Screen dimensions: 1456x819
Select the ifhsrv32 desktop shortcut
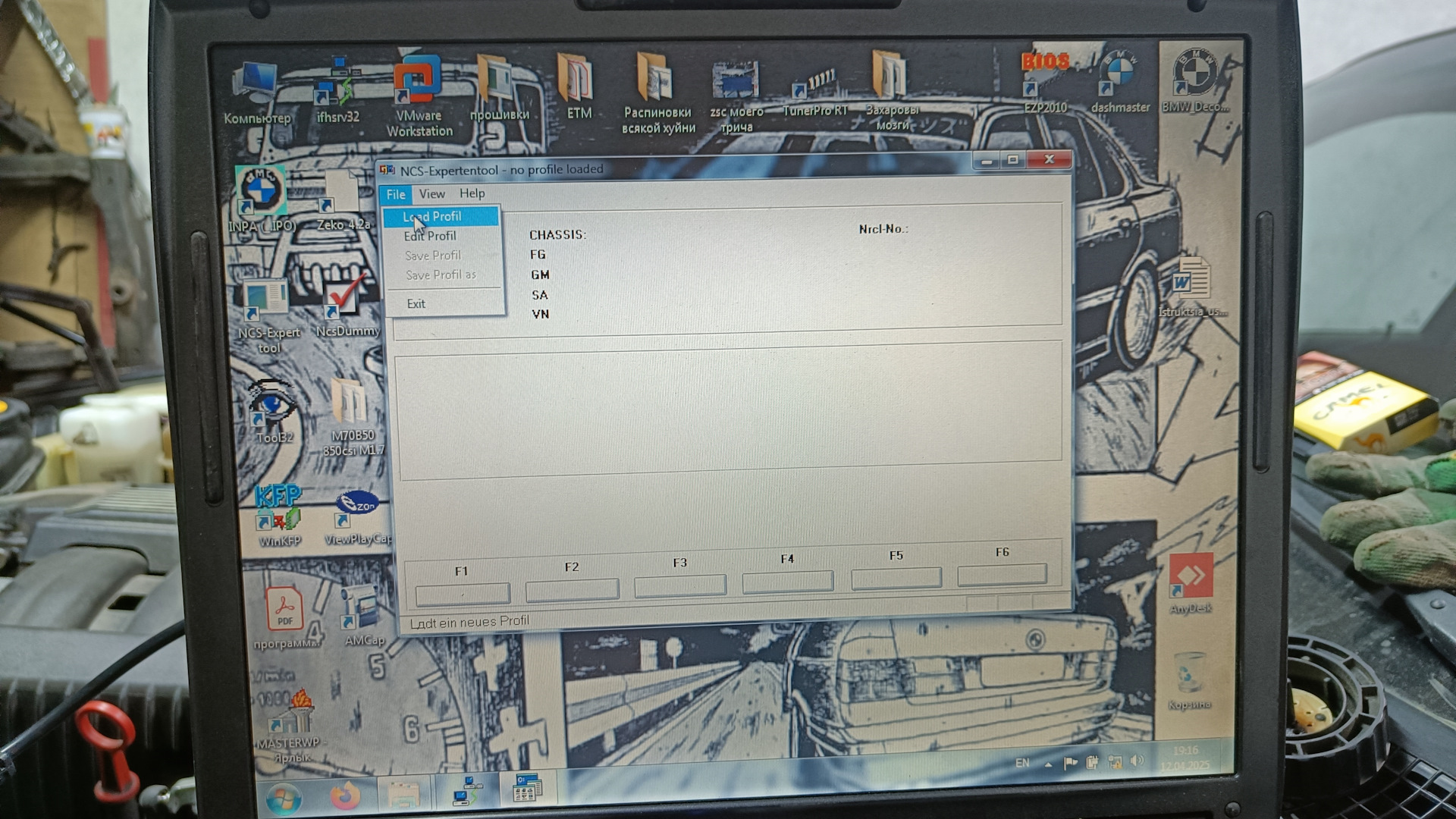point(337,91)
